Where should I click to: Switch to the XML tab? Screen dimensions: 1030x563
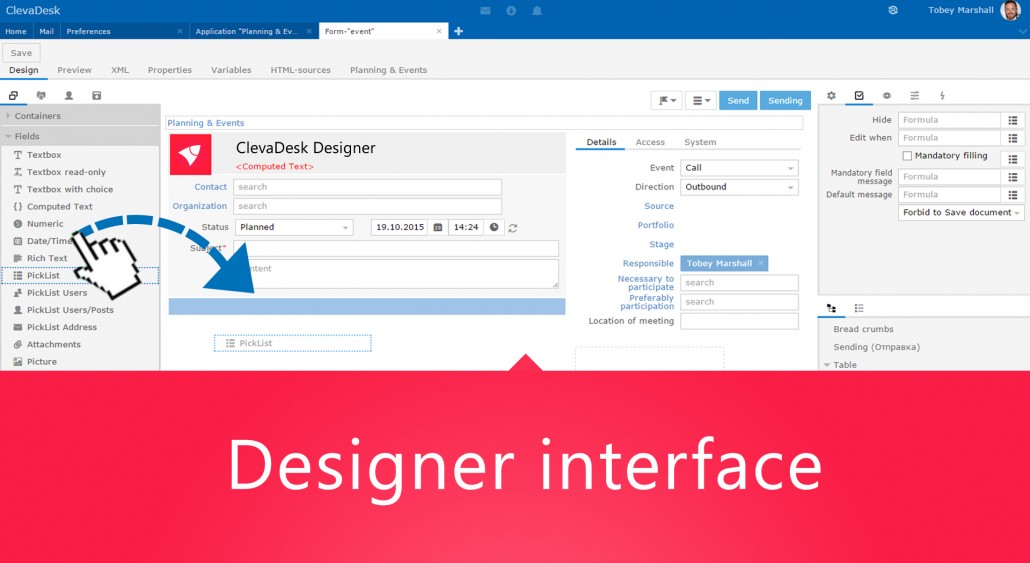[x=120, y=70]
